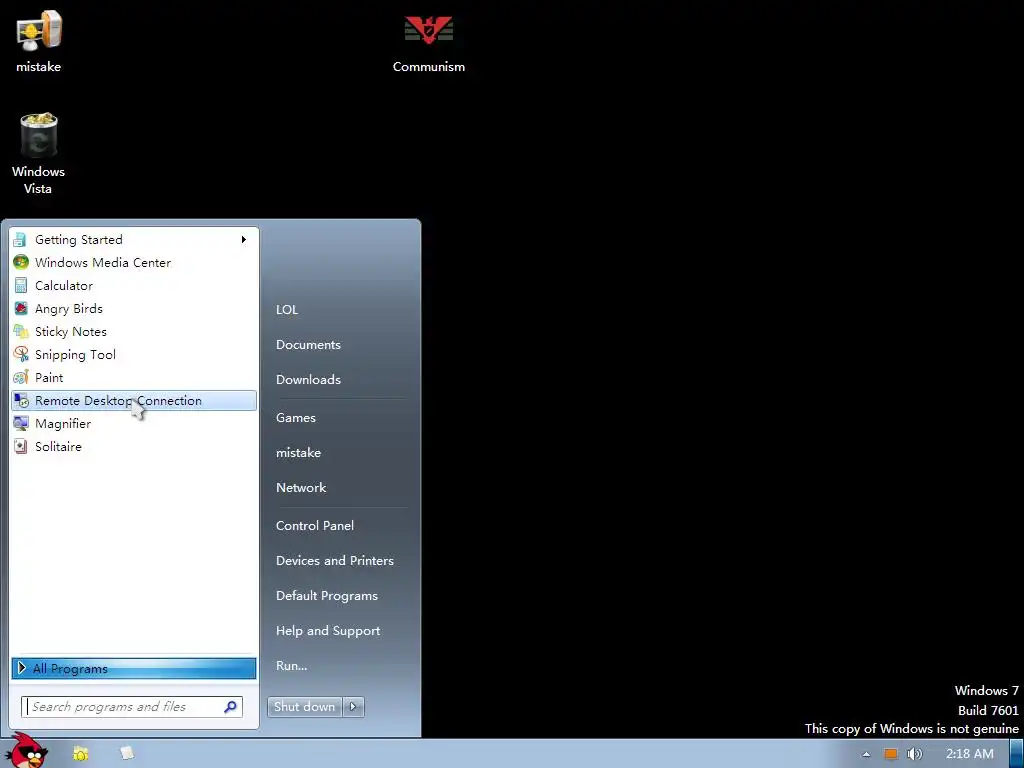Click the Paint palette icon
1024x768 pixels.
(21, 377)
